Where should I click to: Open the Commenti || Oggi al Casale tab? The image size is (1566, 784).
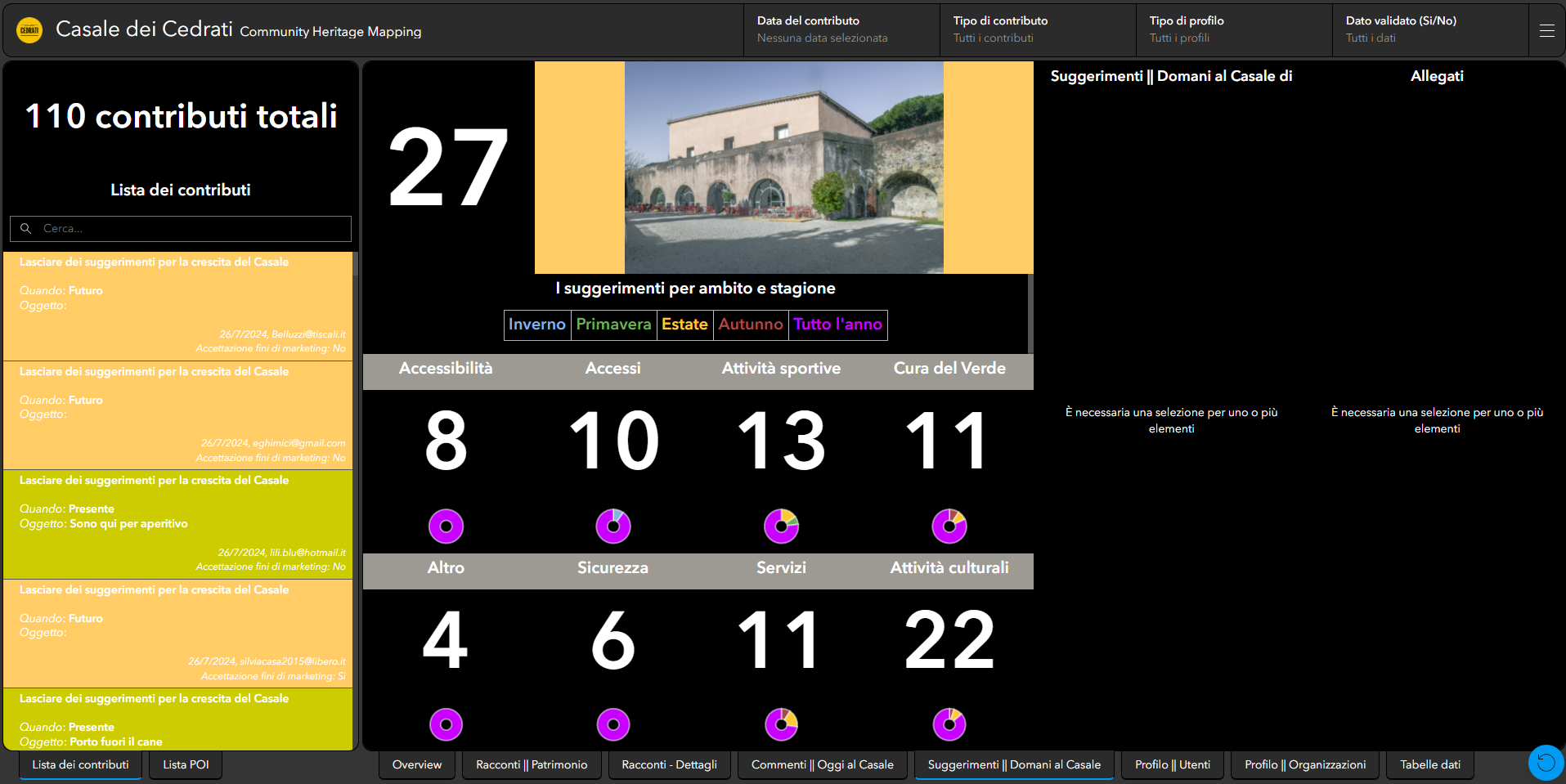coord(823,765)
